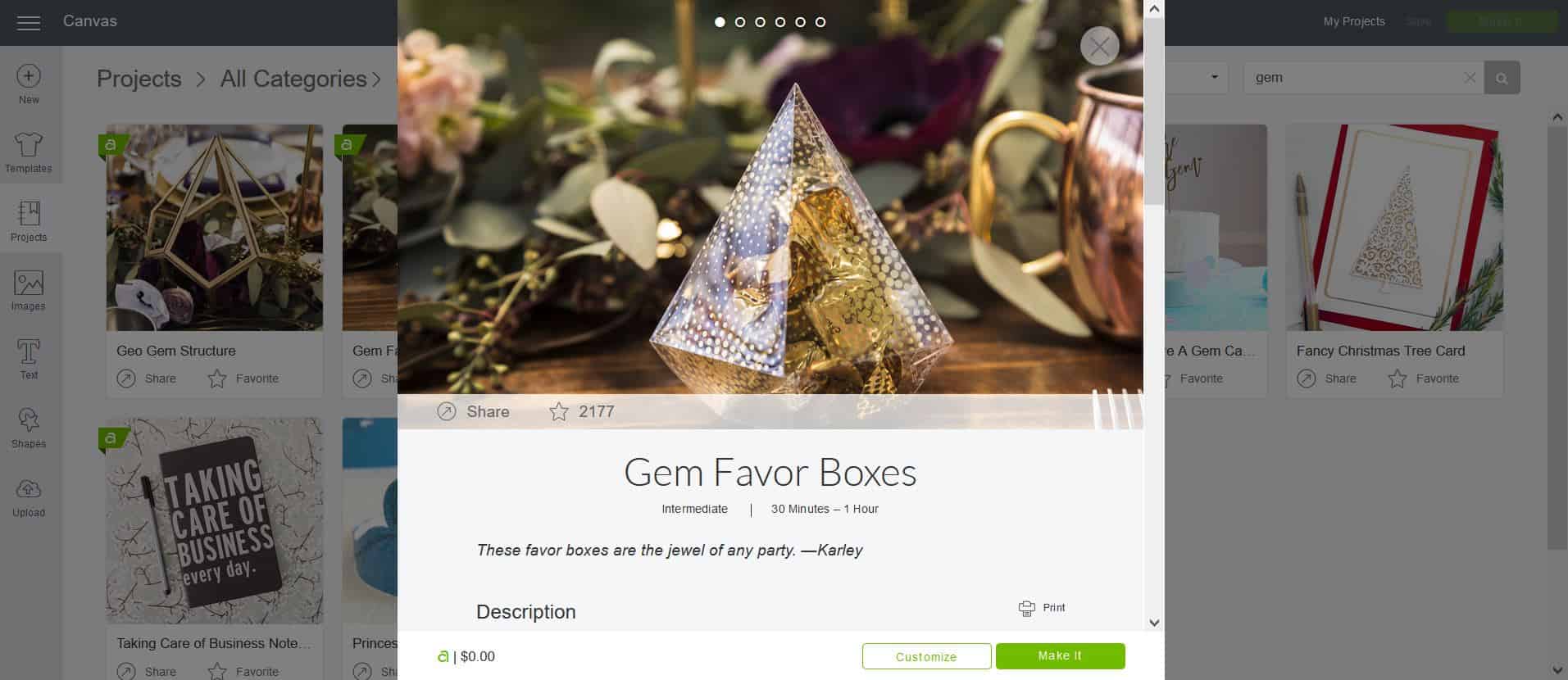Select the third image carousel dot

(760, 22)
